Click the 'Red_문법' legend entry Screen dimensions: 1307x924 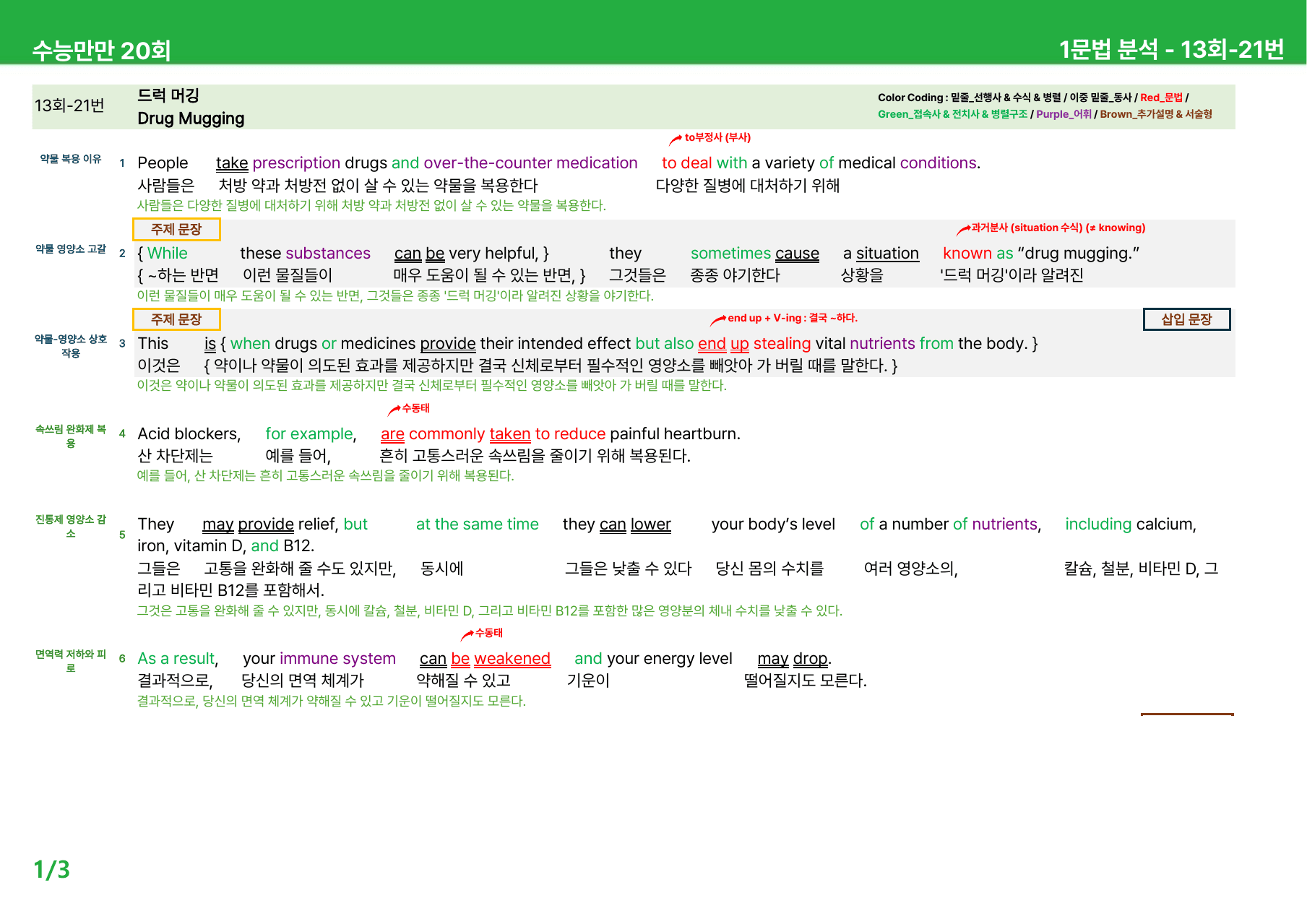(x=1161, y=98)
